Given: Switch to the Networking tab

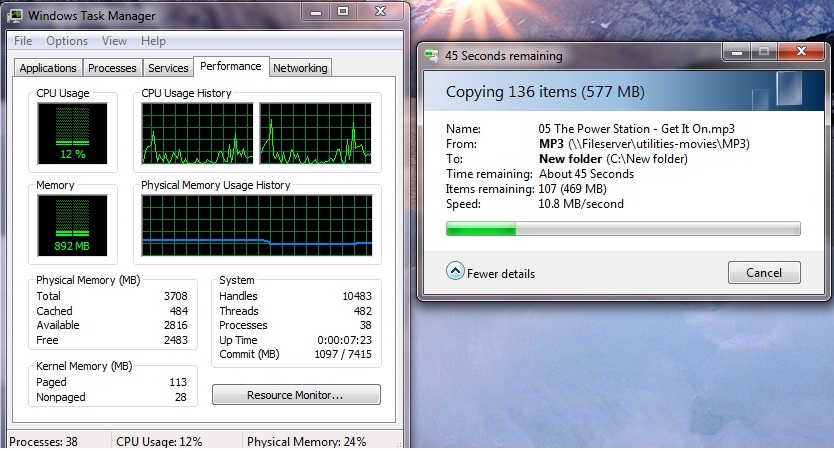Looking at the screenshot, I should [x=300, y=68].
